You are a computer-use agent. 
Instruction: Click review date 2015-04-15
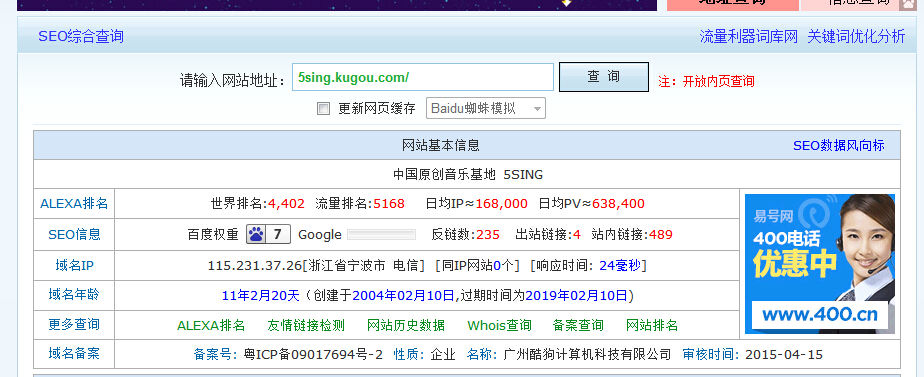(x=784, y=355)
